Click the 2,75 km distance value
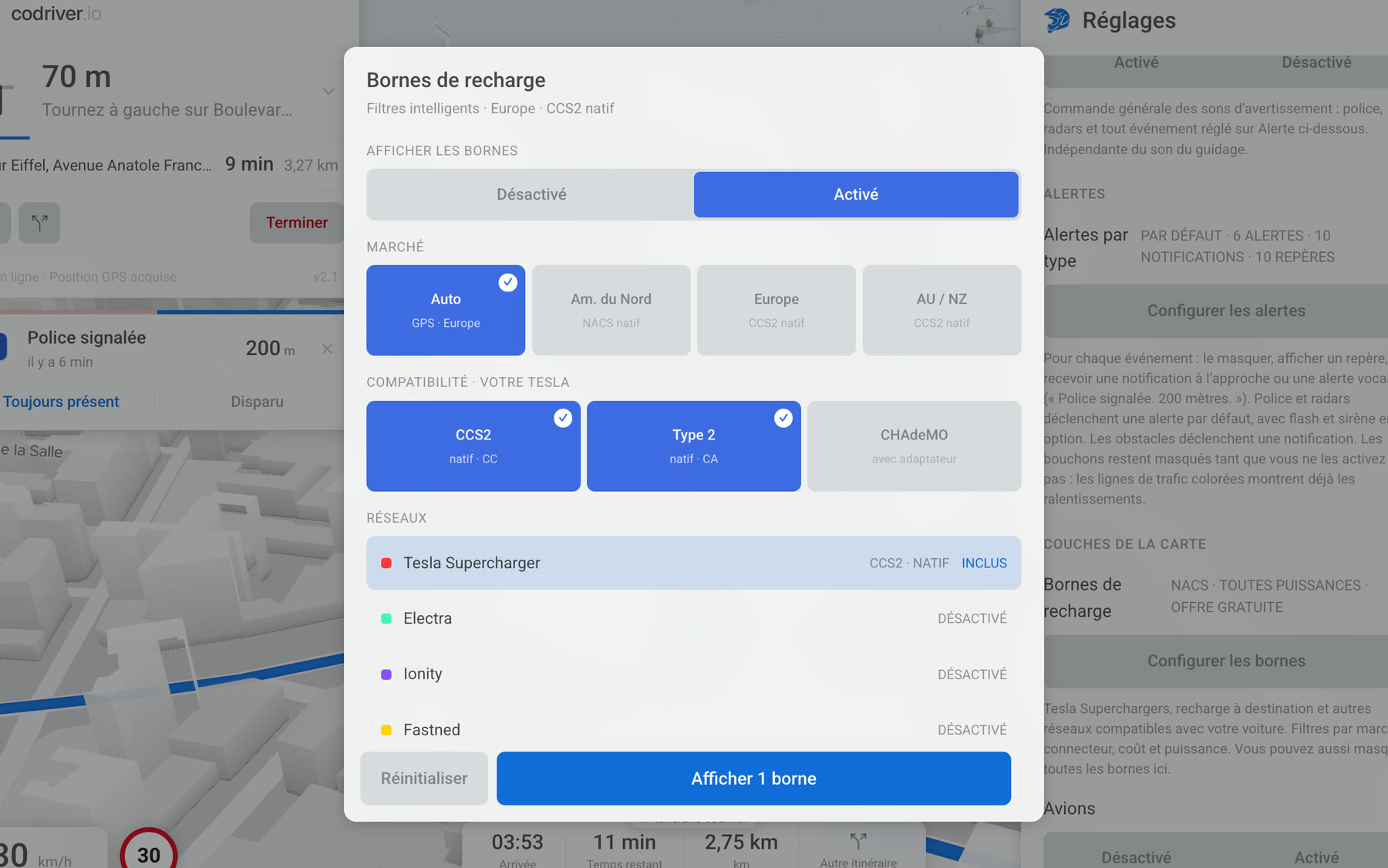The width and height of the screenshot is (1388, 868). coord(741,842)
